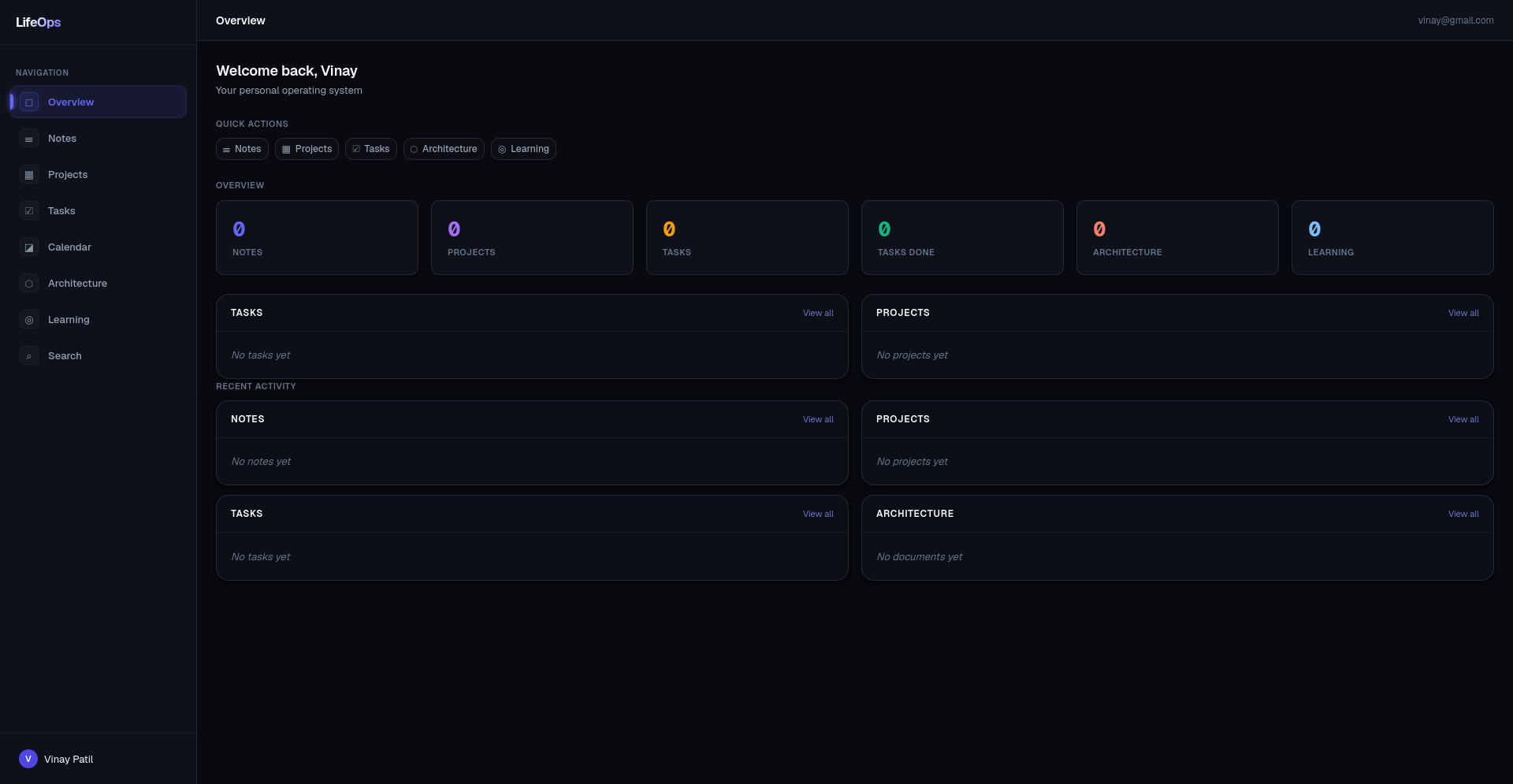Click View all in the upper Tasks panel
Viewport: 1513px width, 784px height.
coord(818,314)
